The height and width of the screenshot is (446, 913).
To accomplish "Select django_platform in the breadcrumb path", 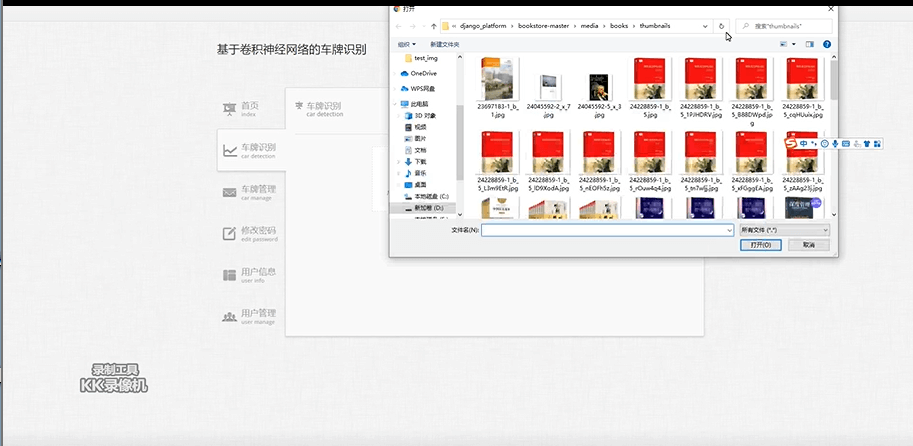I will click(483, 26).
